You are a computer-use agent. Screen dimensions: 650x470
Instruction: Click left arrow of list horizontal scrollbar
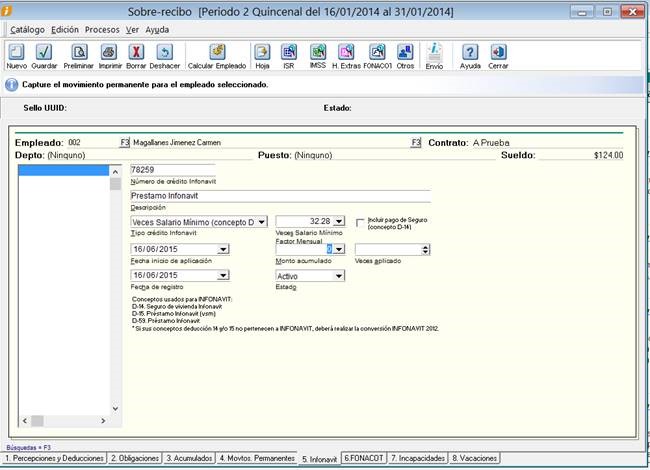[x=25, y=421]
